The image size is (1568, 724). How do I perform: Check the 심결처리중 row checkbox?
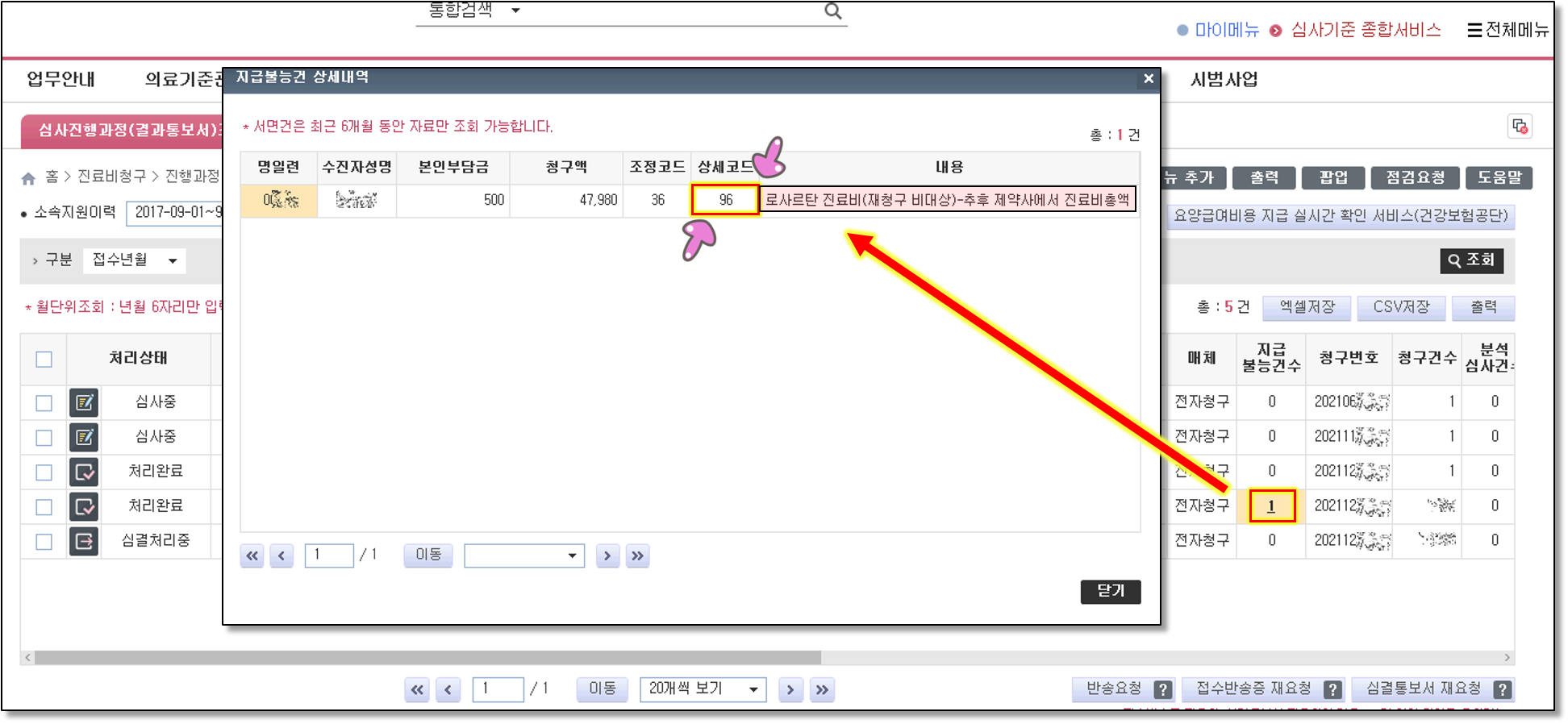[44, 542]
